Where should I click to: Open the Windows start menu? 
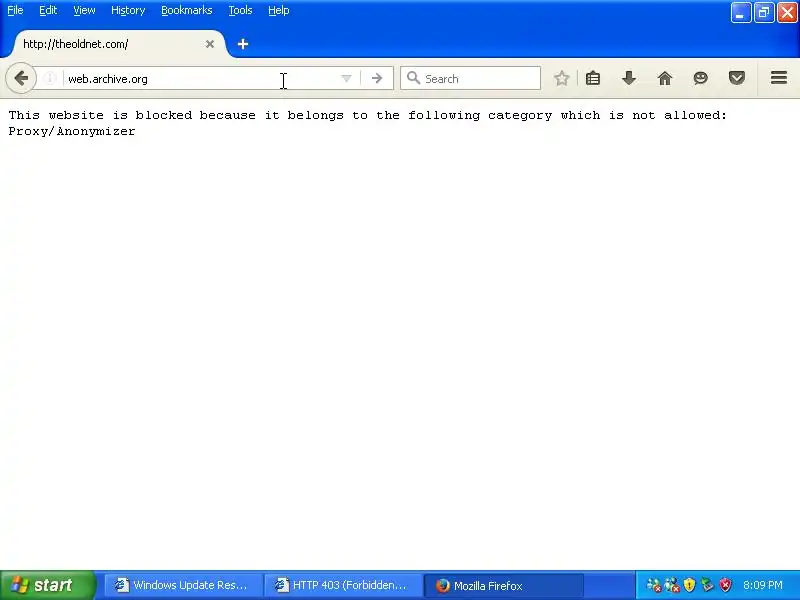[x=47, y=585]
